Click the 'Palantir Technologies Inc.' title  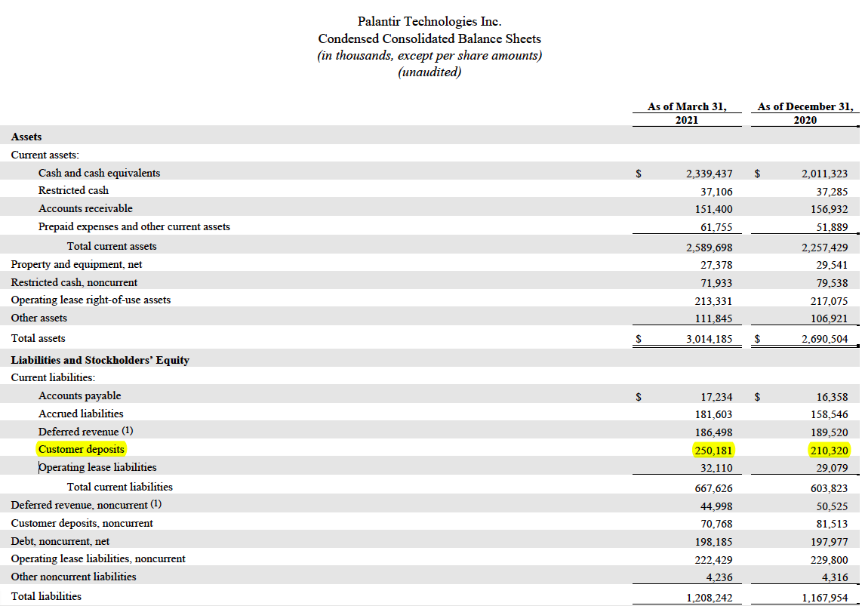pyautogui.click(x=429, y=22)
